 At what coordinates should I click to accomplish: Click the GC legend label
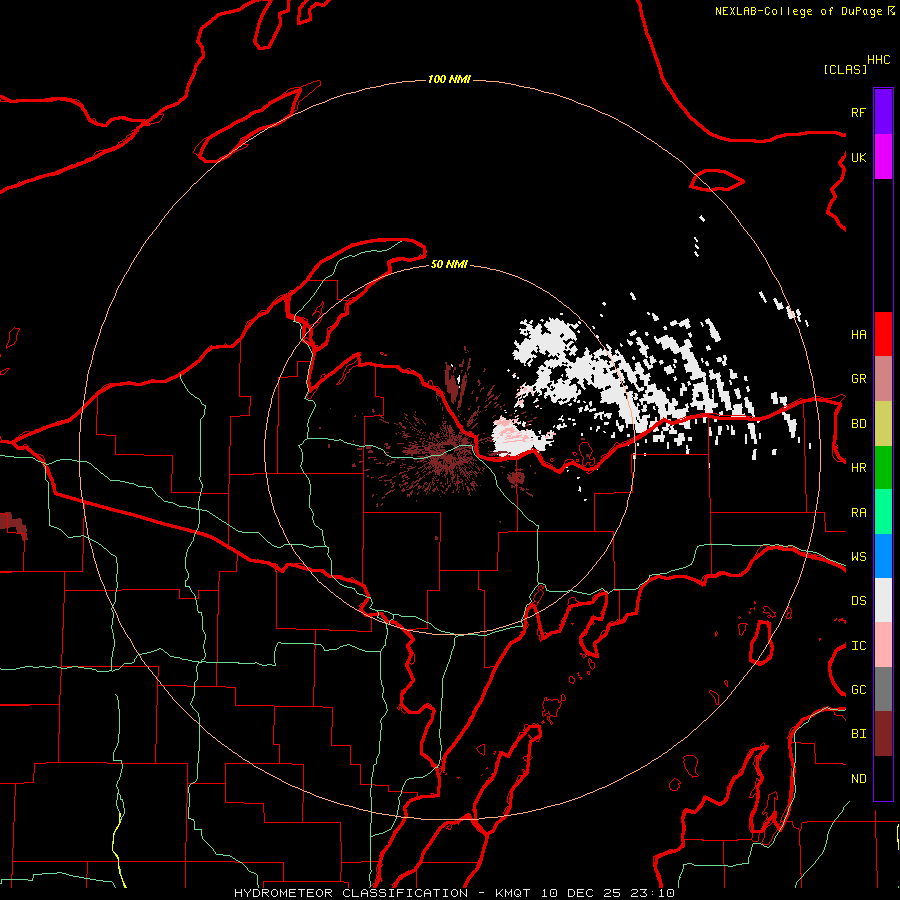click(x=858, y=690)
